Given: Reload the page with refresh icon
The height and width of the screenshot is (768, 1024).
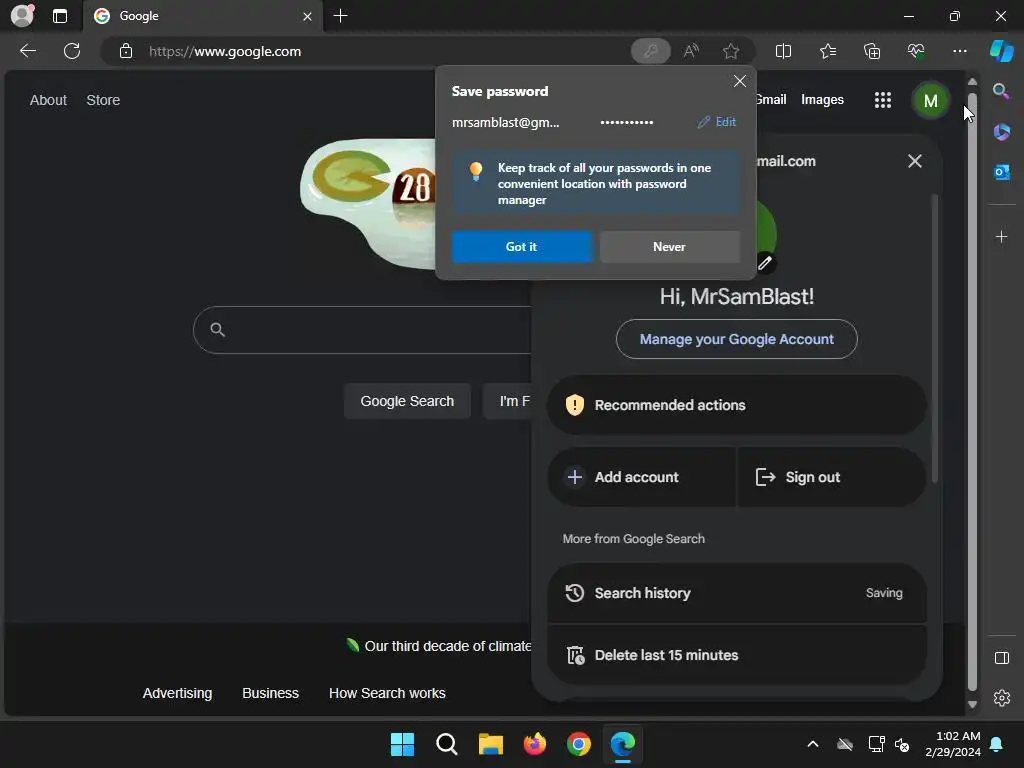Looking at the screenshot, I should click(x=72, y=51).
